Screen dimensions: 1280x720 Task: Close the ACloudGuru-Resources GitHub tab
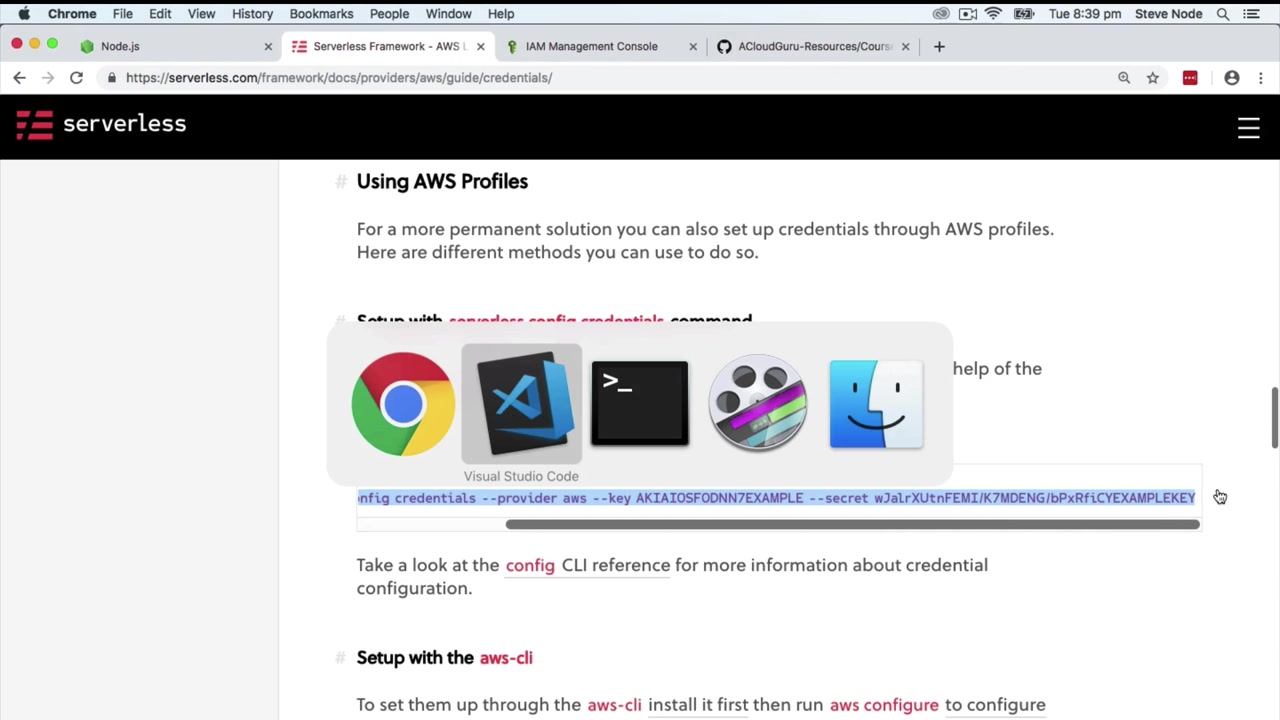905,46
